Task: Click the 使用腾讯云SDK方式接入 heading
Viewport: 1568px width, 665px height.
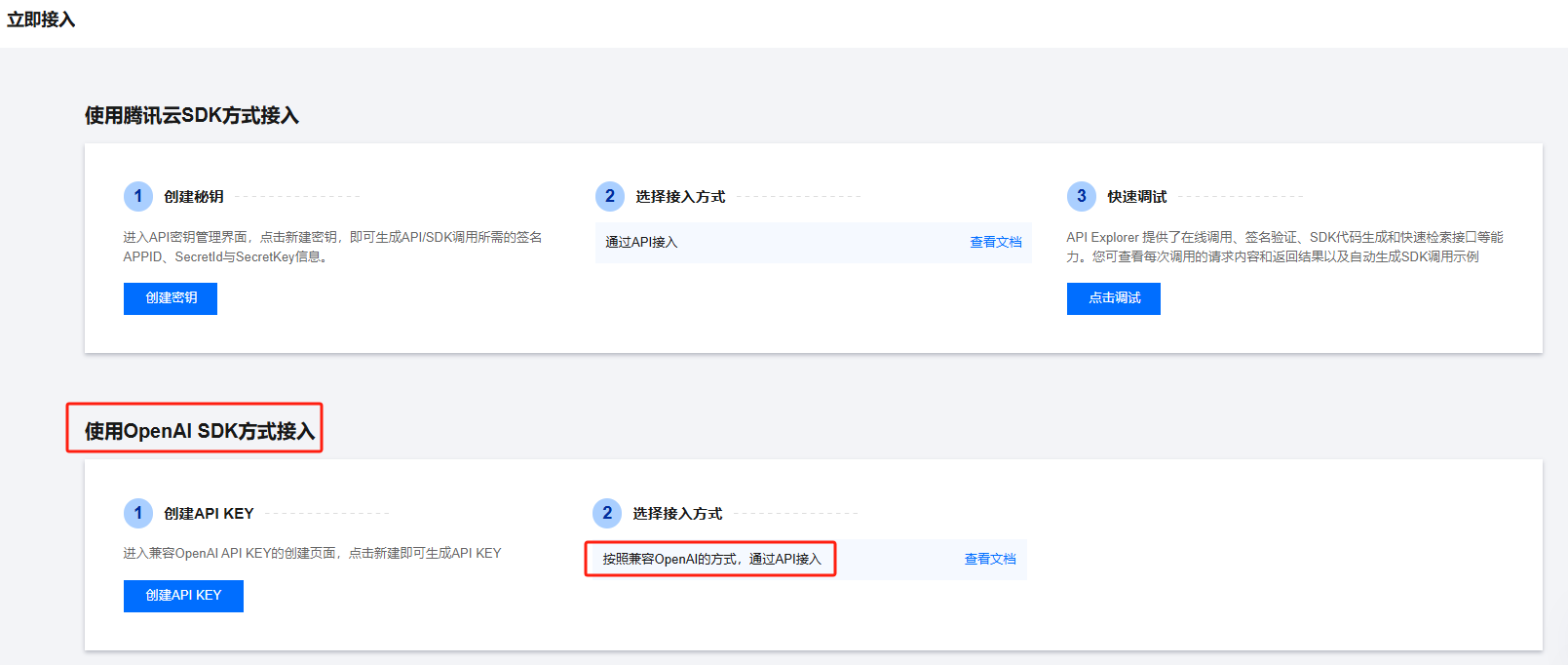Action: pos(192,115)
